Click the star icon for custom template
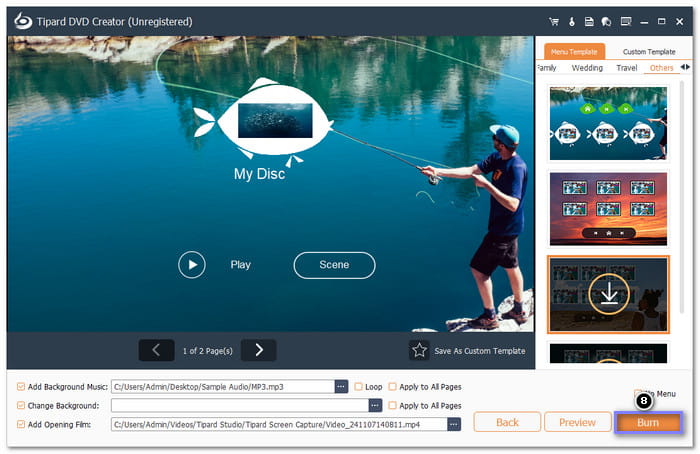 coord(419,350)
